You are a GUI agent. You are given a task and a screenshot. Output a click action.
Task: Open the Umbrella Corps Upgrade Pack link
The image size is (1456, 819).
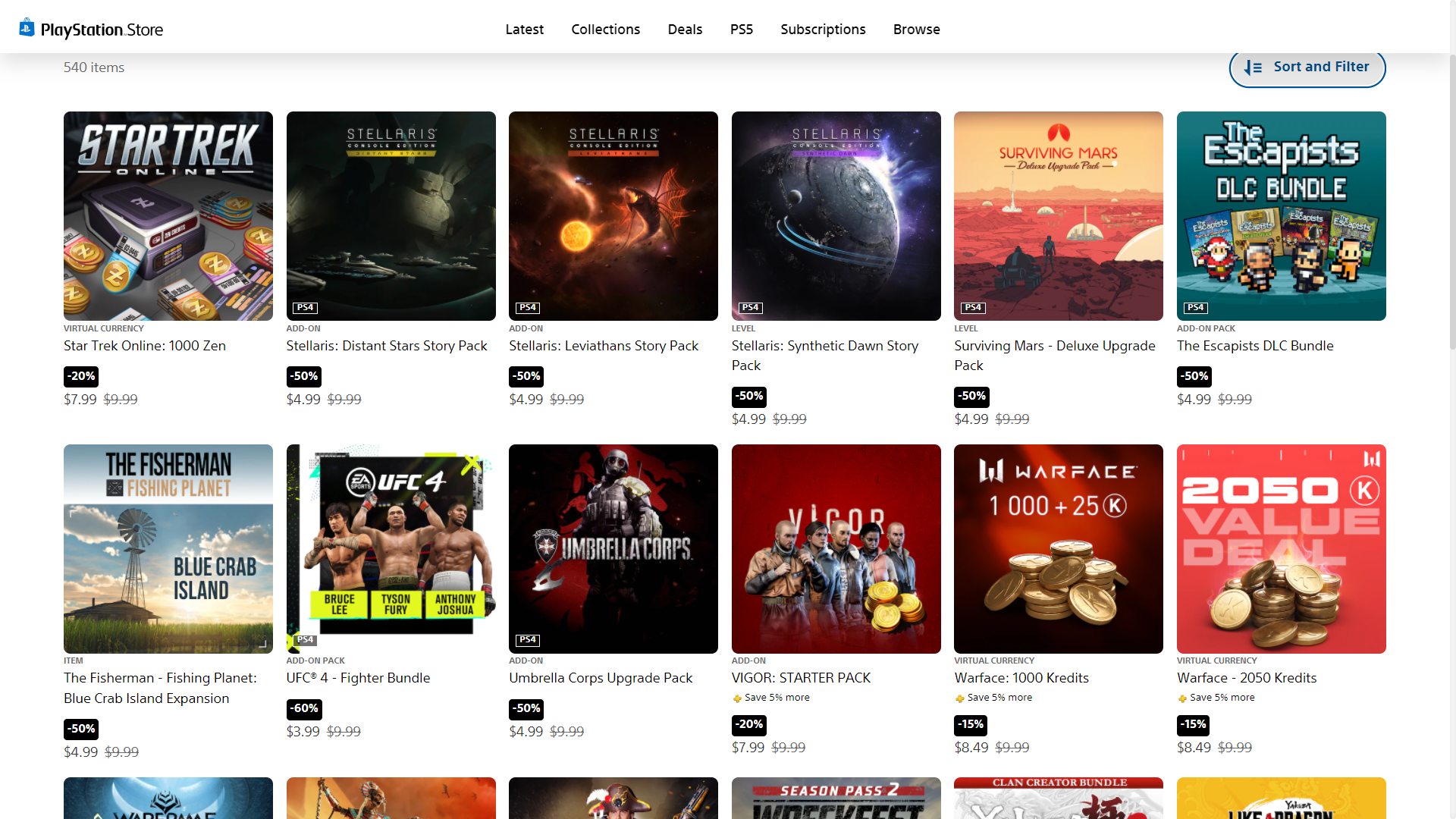click(600, 678)
